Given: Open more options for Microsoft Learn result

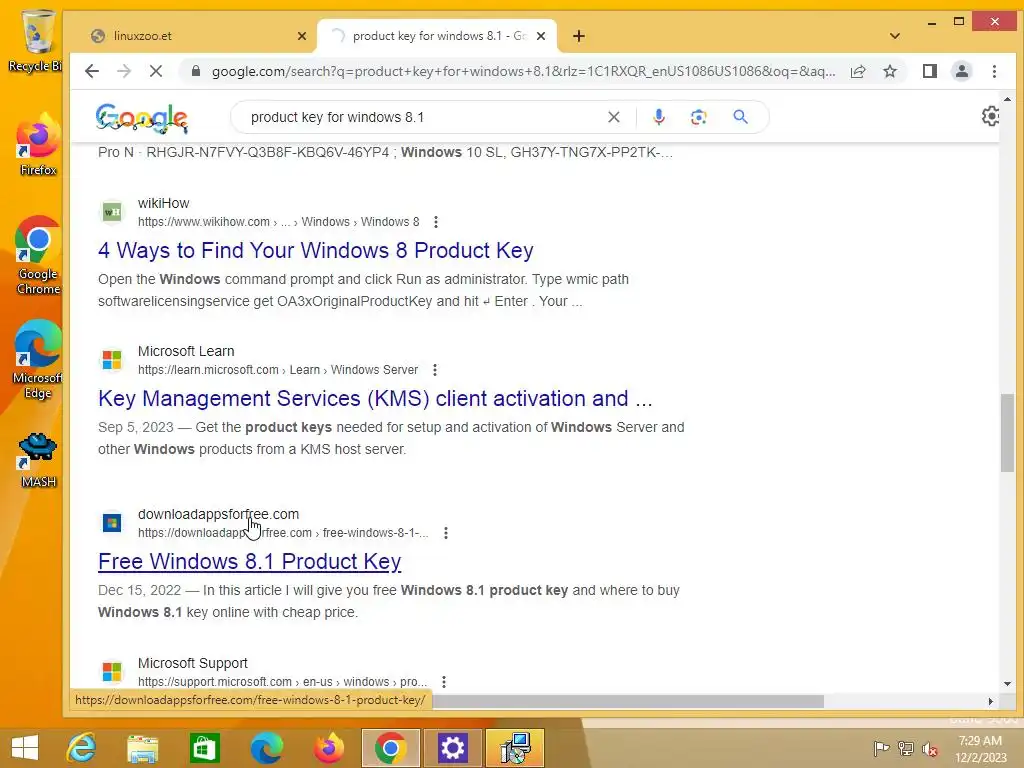Looking at the screenshot, I should click(435, 370).
